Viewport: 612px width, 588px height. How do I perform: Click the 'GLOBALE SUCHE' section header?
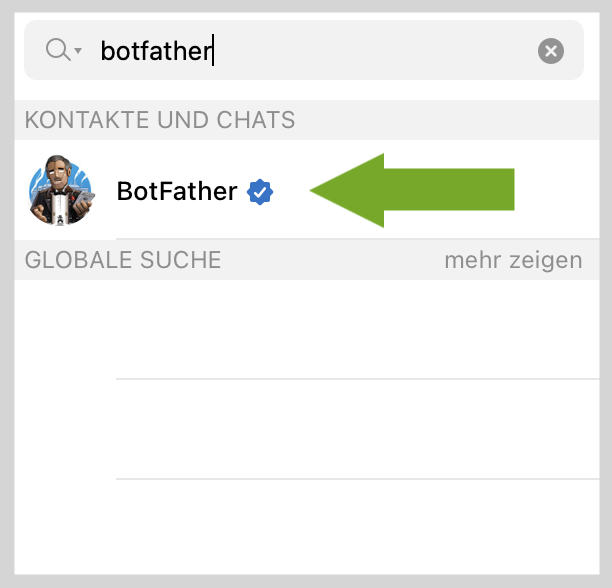click(x=123, y=261)
